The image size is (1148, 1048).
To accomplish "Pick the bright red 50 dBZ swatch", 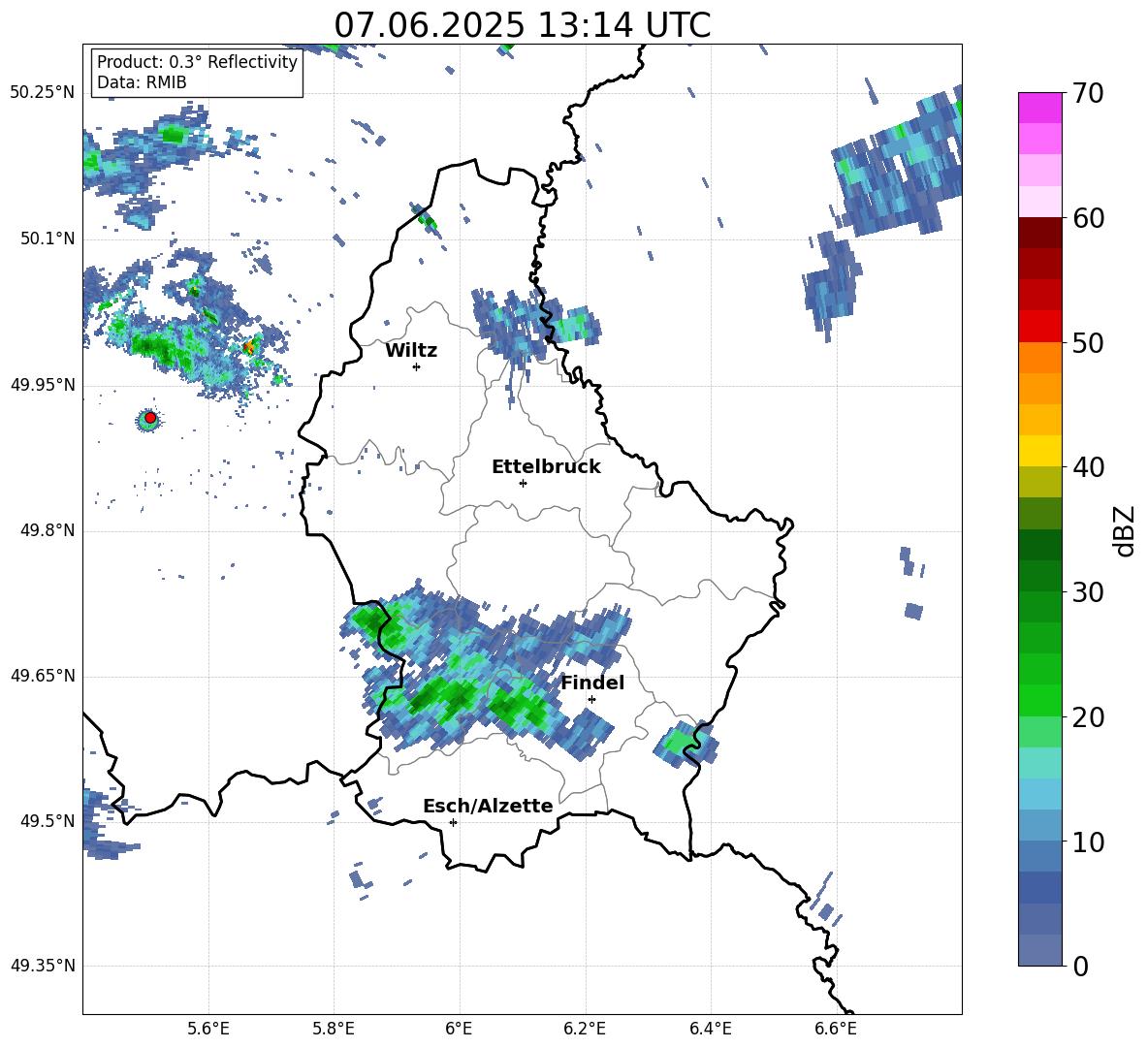I will click(1040, 327).
